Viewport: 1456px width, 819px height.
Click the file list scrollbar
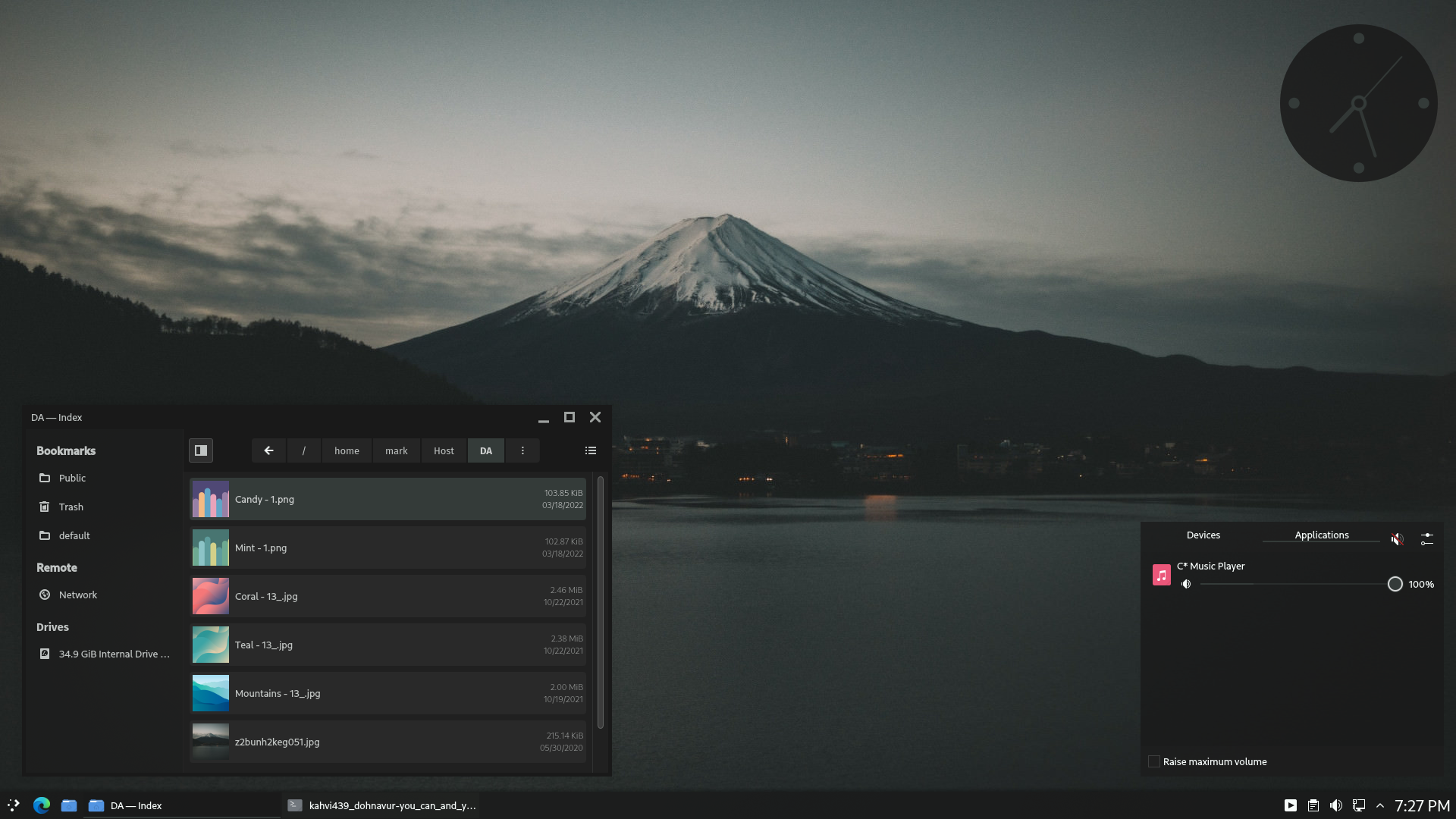[x=601, y=603]
